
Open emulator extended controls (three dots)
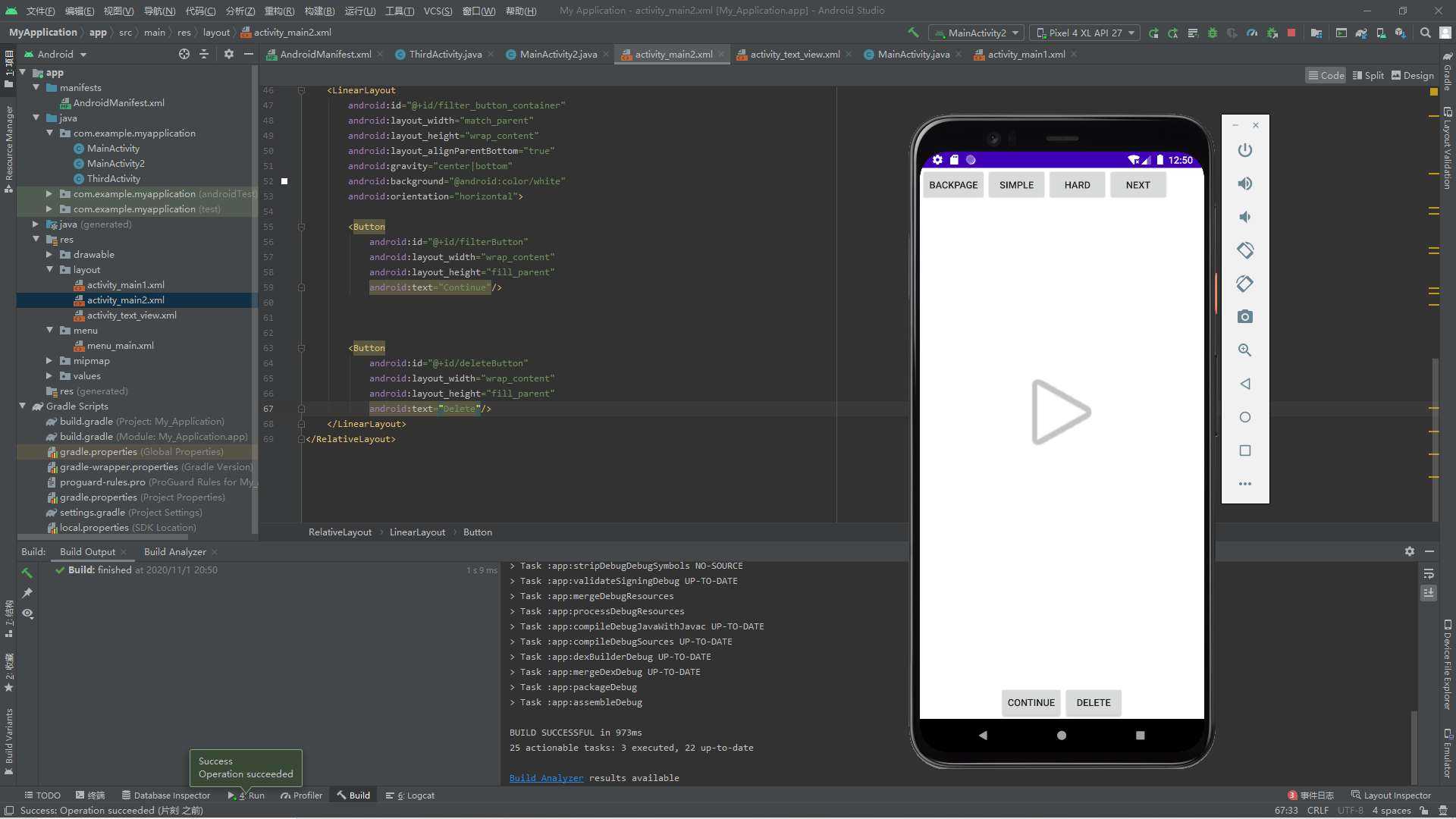[1245, 484]
